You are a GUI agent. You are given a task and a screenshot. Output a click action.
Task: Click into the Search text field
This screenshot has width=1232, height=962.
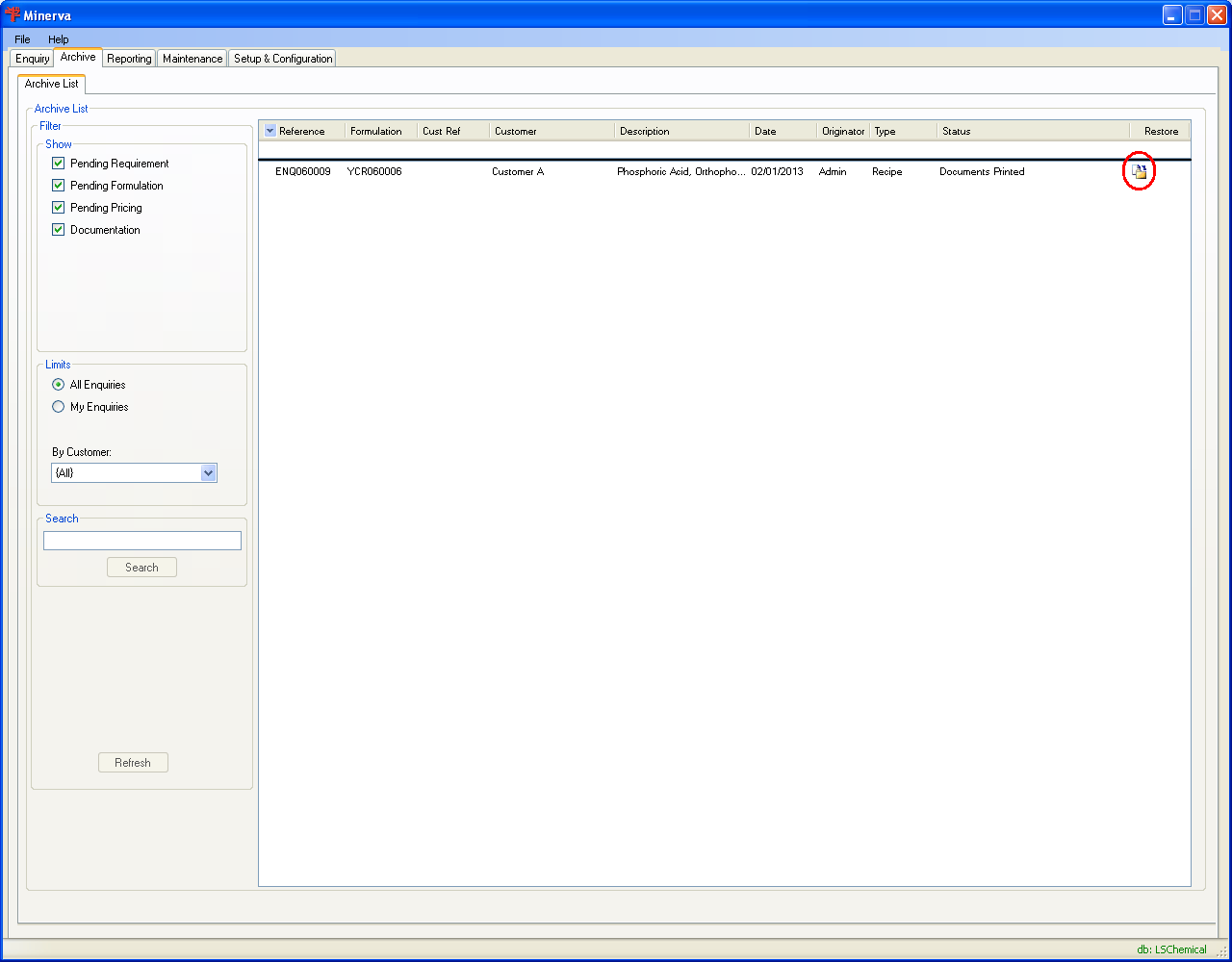click(142, 541)
